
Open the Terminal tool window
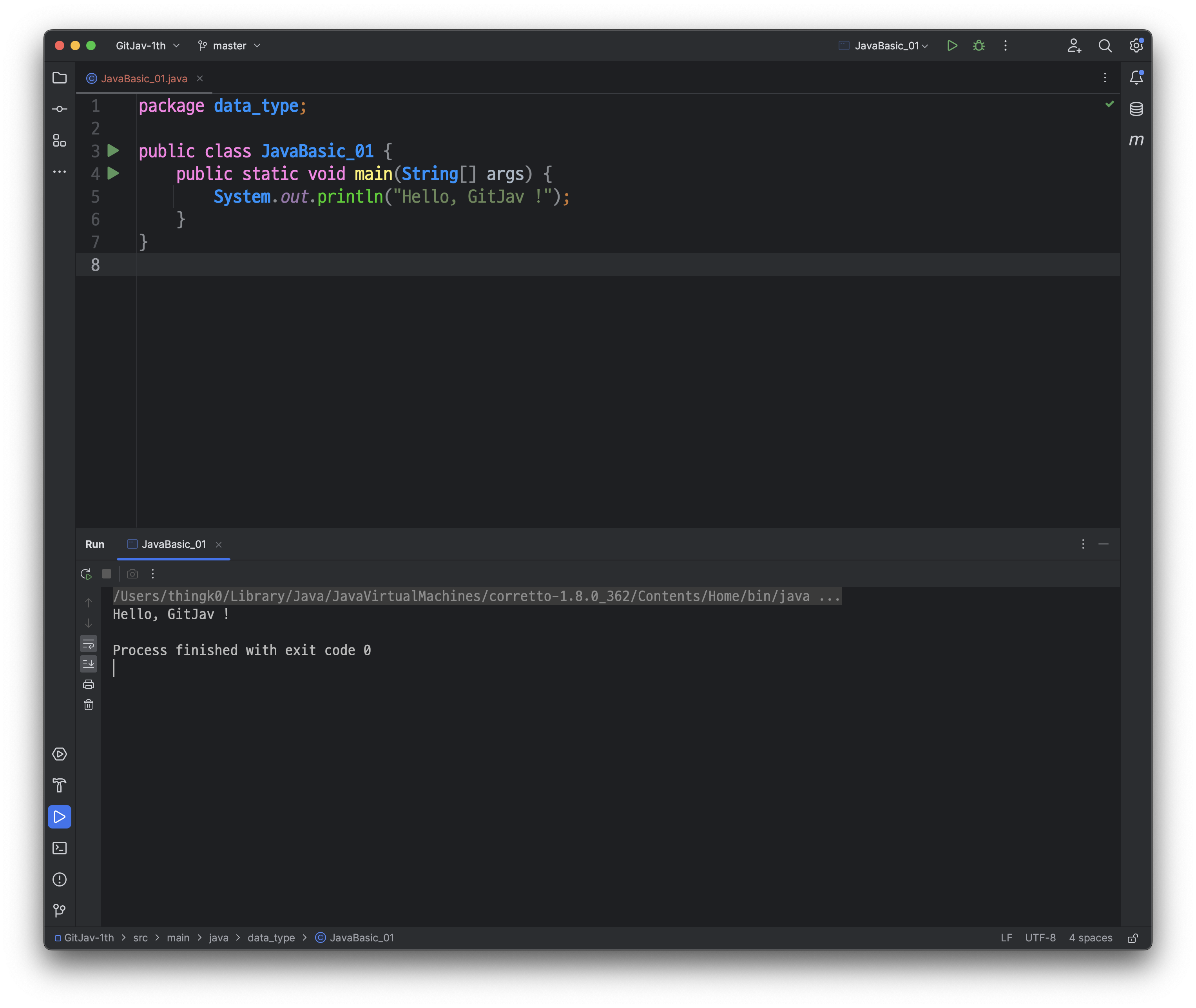[x=60, y=848]
